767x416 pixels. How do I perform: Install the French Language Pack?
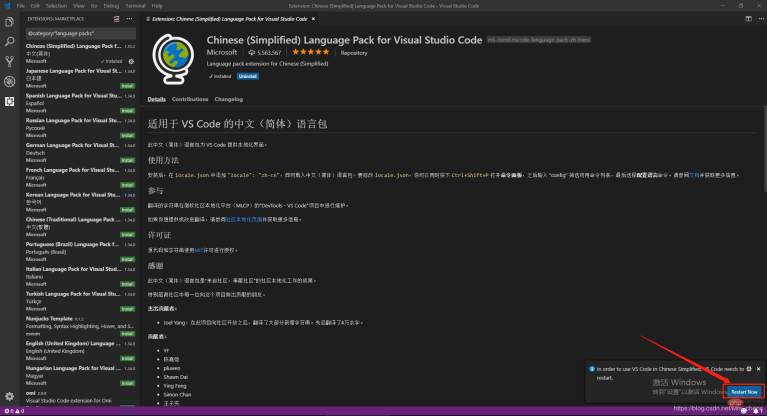pyautogui.click(x=128, y=185)
